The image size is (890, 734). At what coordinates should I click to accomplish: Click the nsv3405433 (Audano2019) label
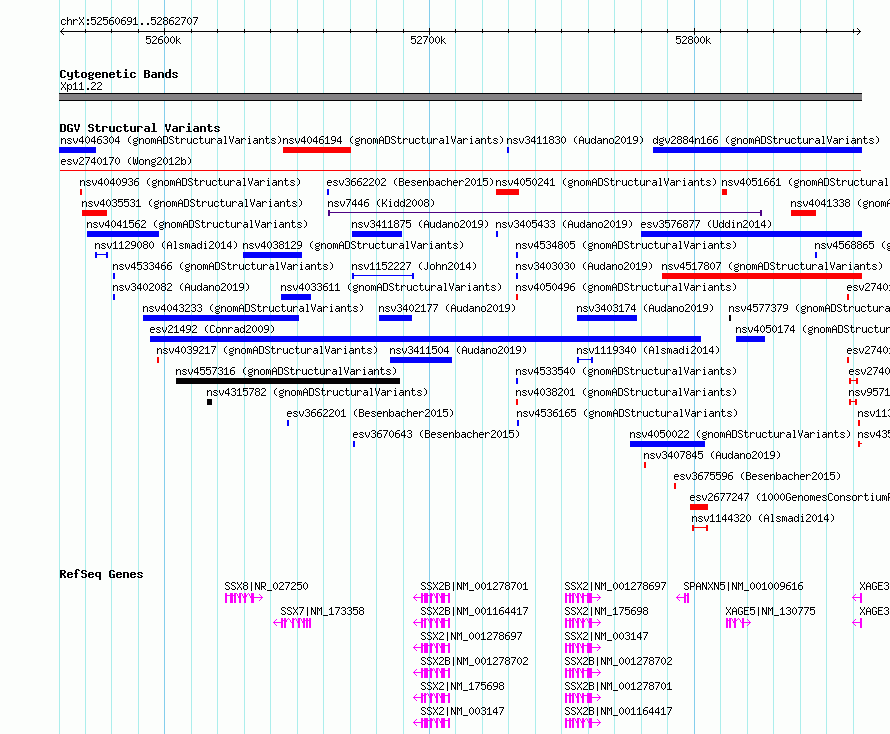point(564,224)
